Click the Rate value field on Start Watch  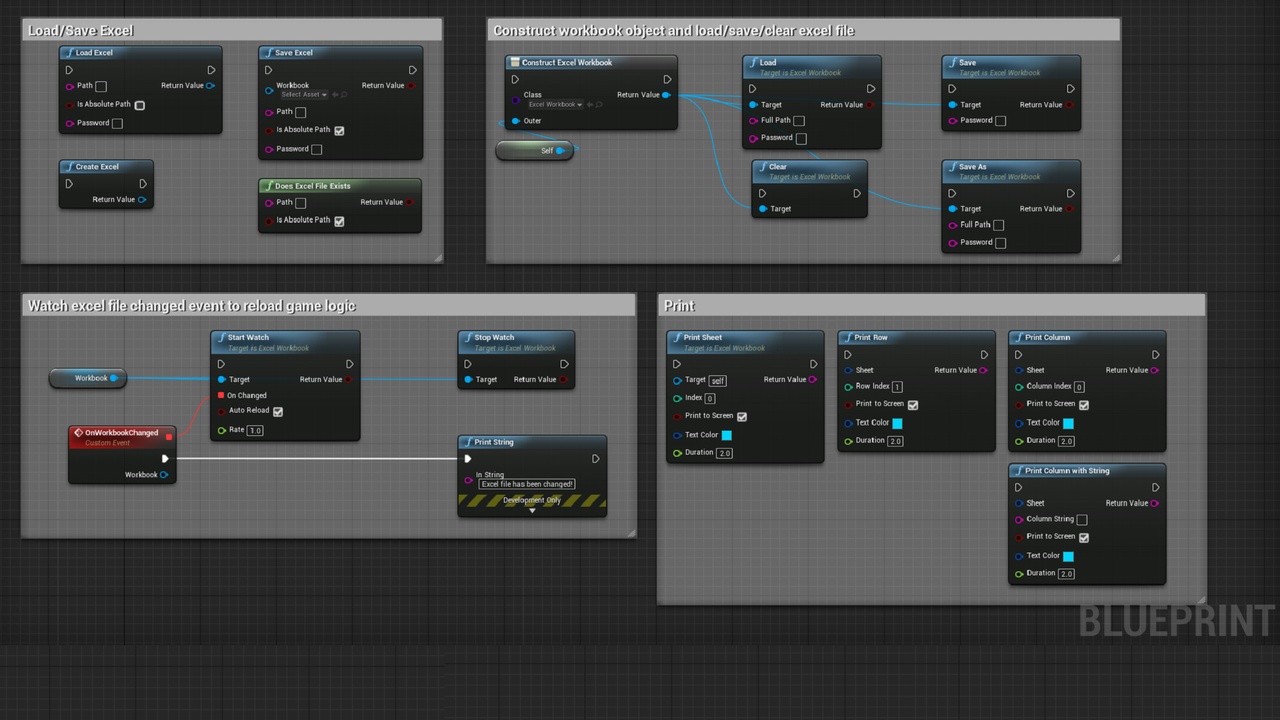[x=255, y=431]
